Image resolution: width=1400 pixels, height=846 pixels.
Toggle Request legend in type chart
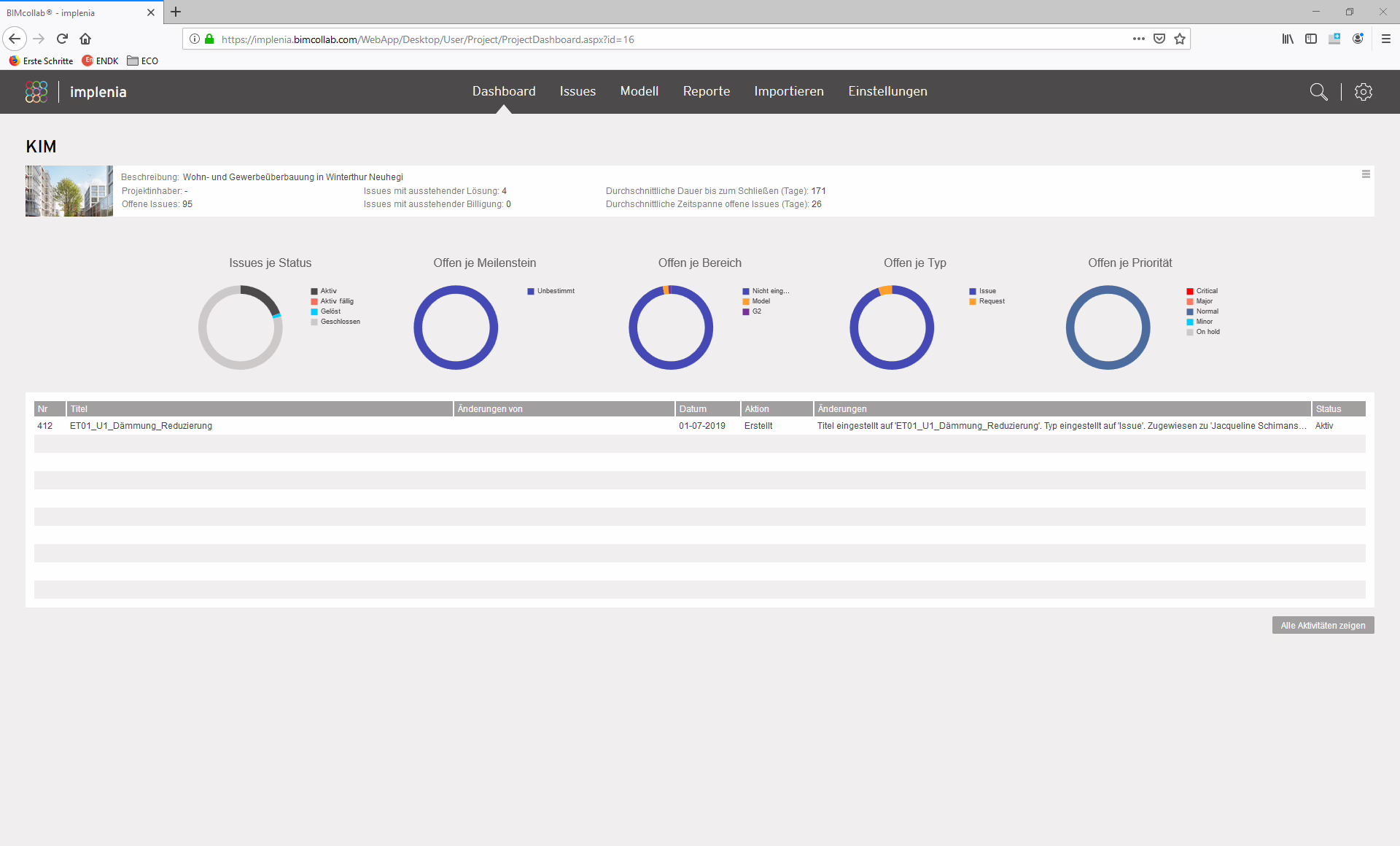987,301
